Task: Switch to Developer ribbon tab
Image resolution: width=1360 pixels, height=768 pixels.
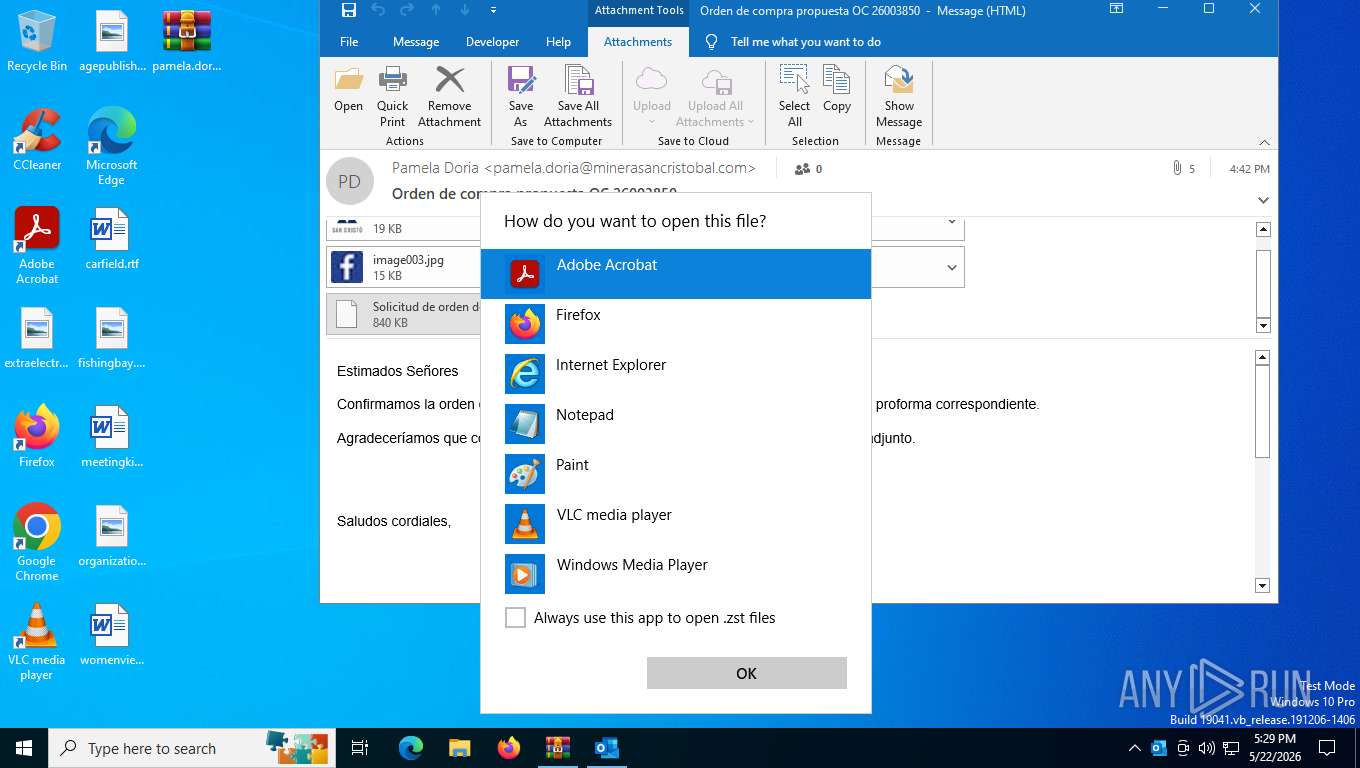Action: point(493,42)
